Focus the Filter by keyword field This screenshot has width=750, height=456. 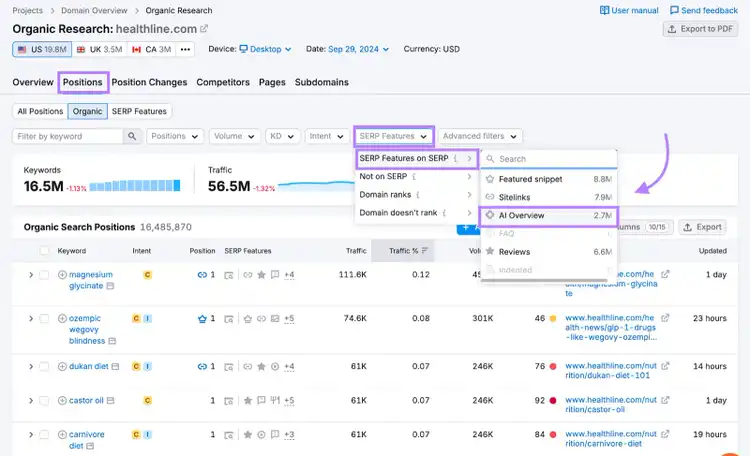pos(67,136)
